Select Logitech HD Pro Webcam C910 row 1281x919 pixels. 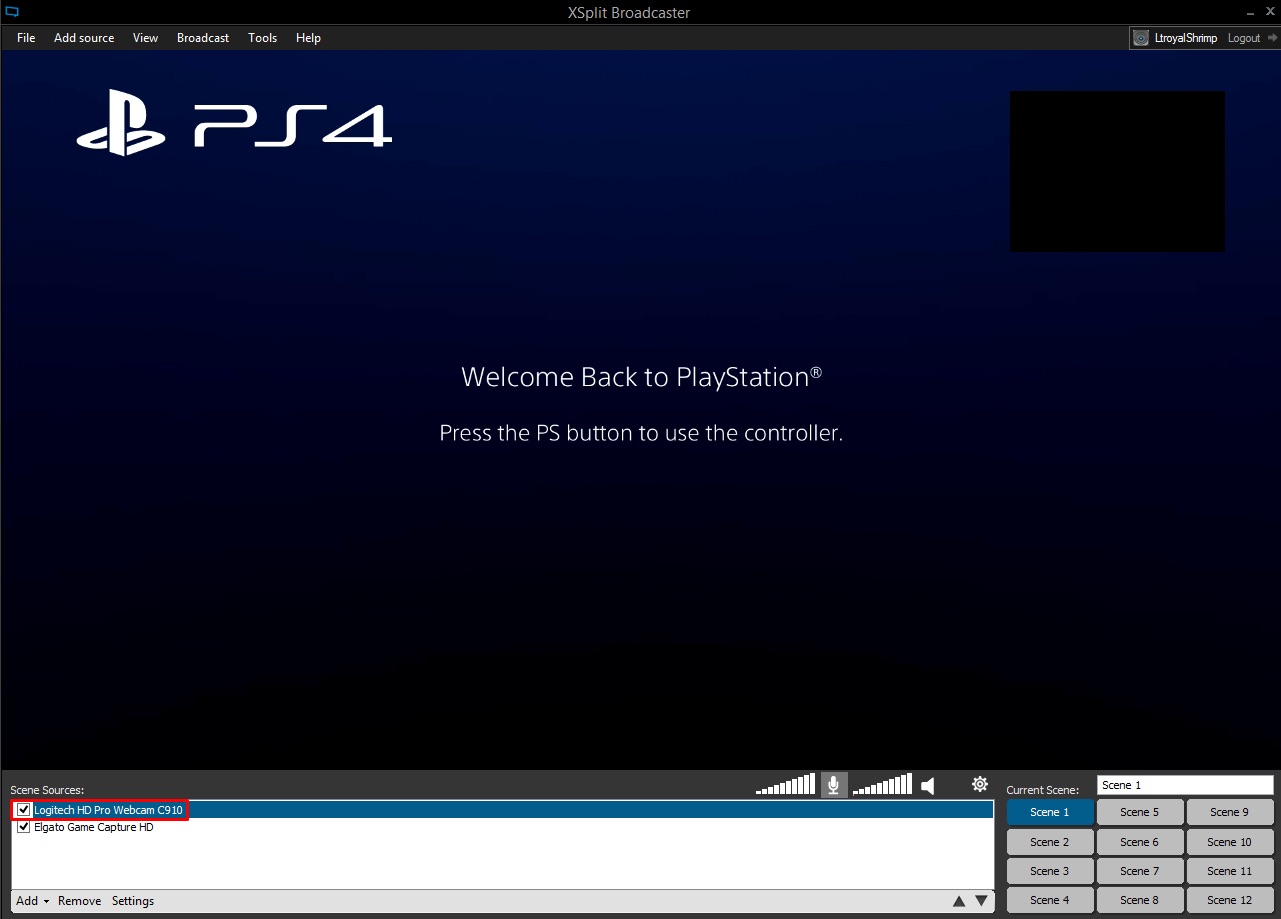pos(503,810)
